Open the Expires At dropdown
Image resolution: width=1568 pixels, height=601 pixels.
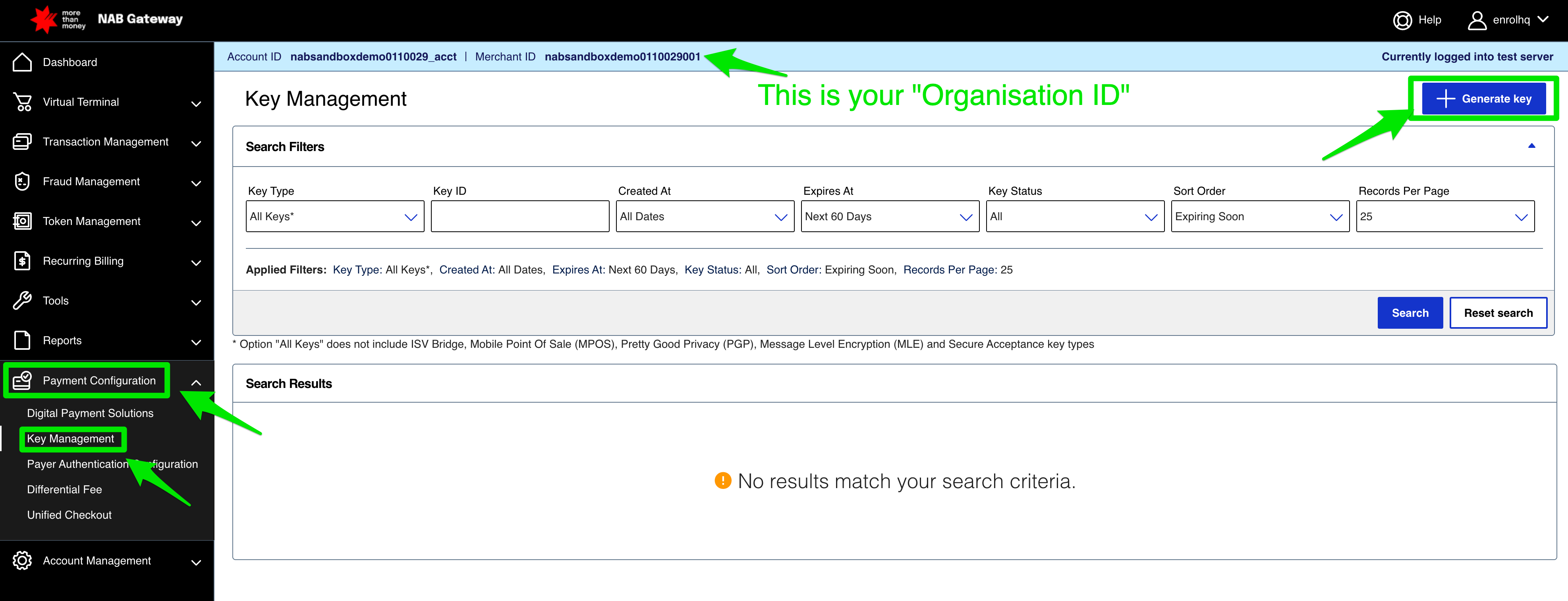[x=889, y=217]
